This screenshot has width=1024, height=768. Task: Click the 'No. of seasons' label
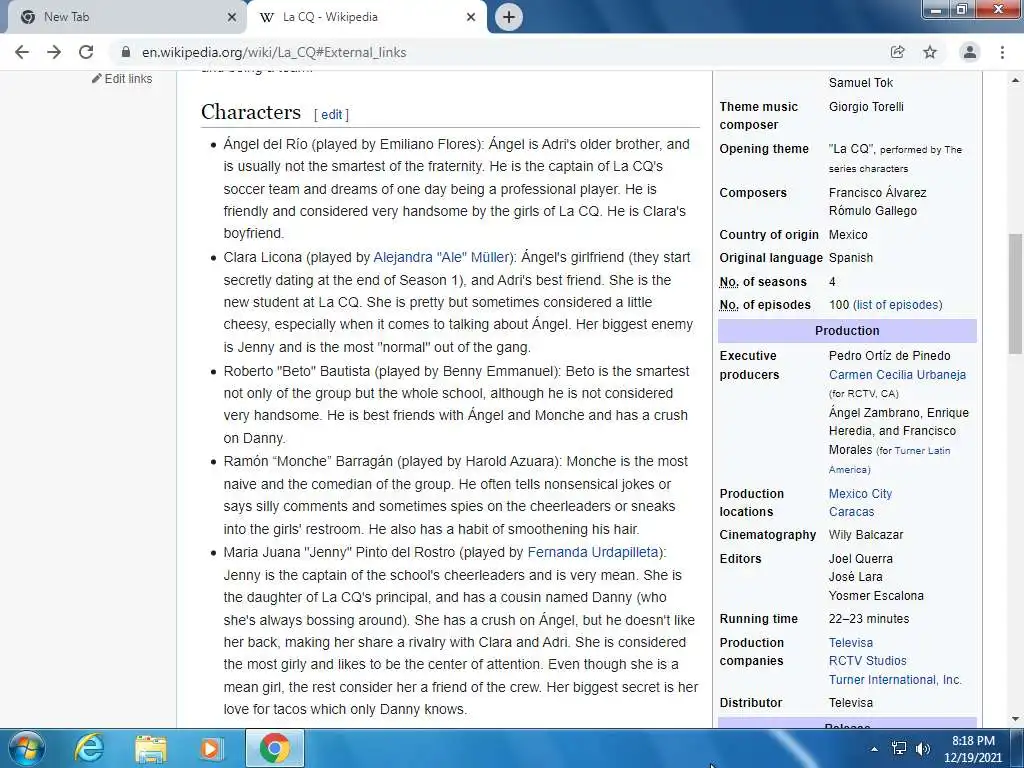pos(763,282)
